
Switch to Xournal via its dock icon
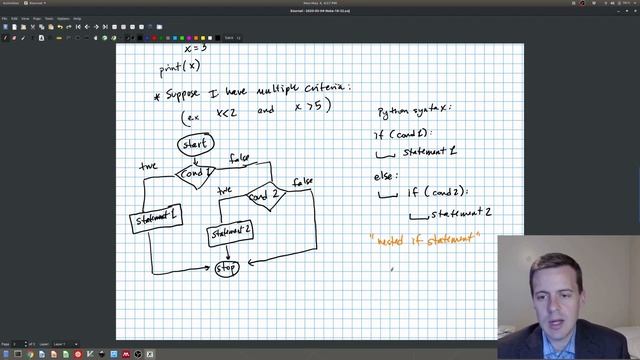click(x=150, y=354)
